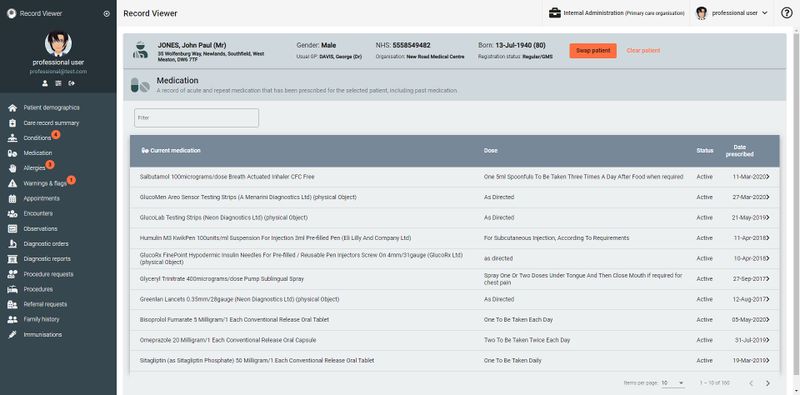The width and height of the screenshot is (800, 395).
Task: Click the GlucoRx FinePoint Hypodermic Insulin Needles name
Action: point(301,258)
